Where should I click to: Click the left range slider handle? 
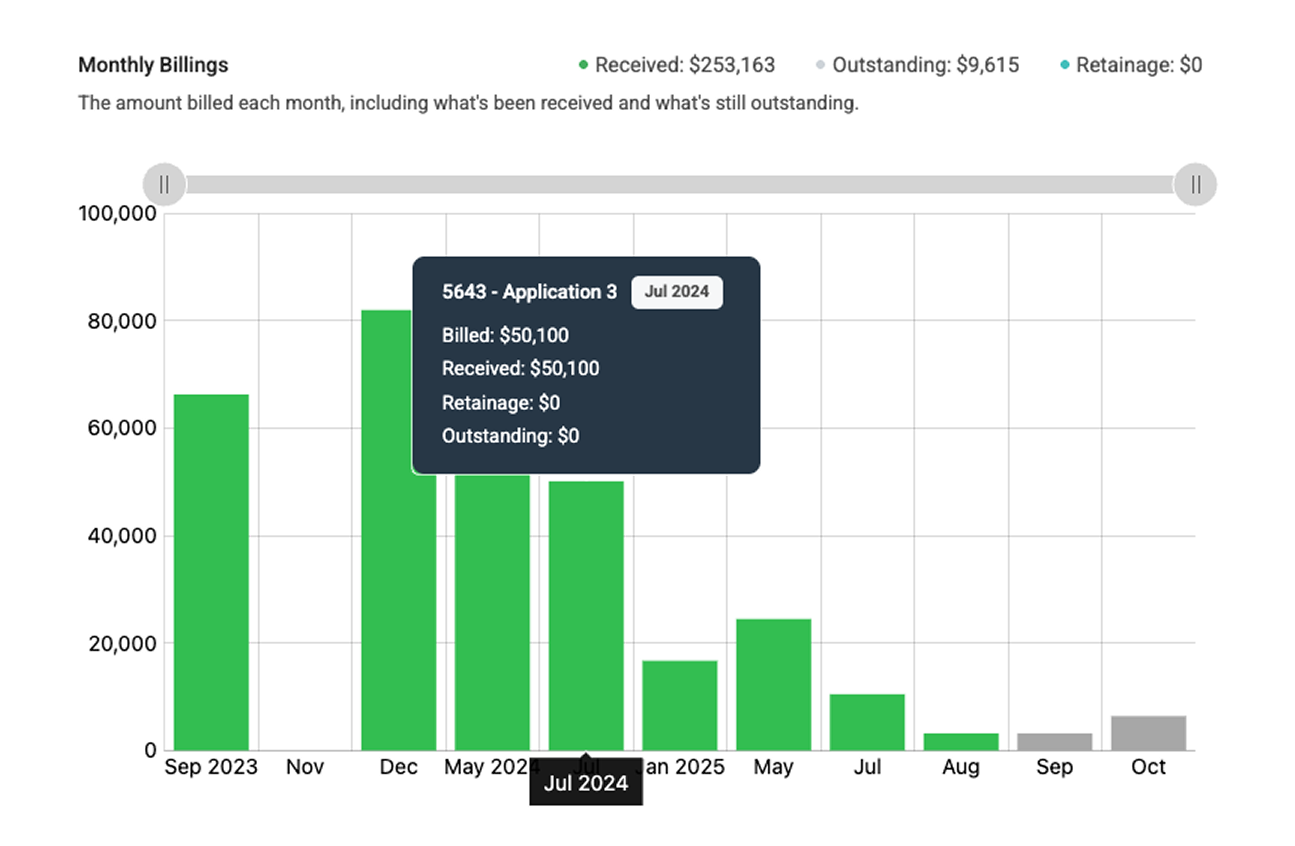[x=164, y=184]
